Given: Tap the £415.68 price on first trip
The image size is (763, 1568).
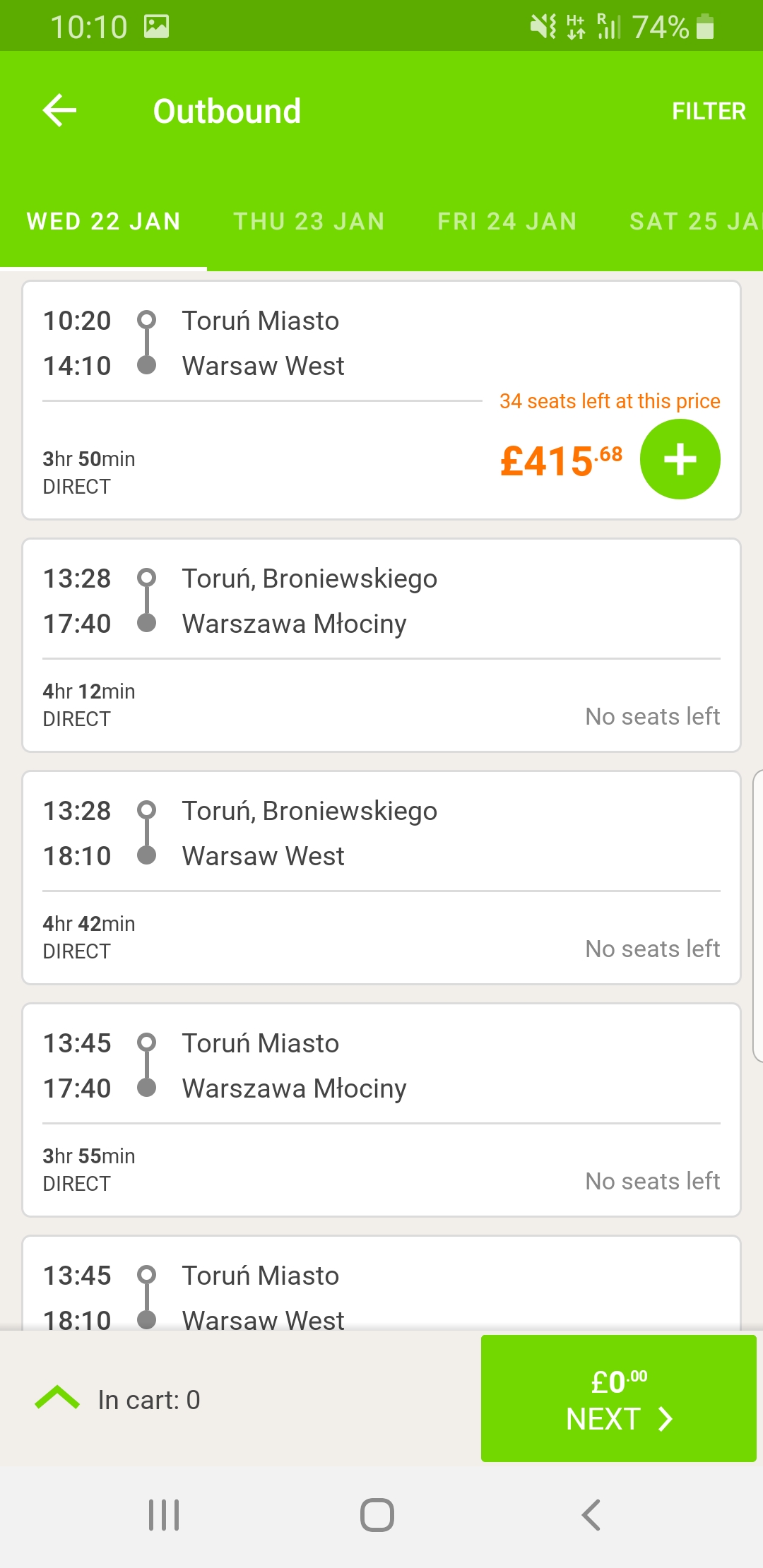Looking at the screenshot, I should click(561, 461).
